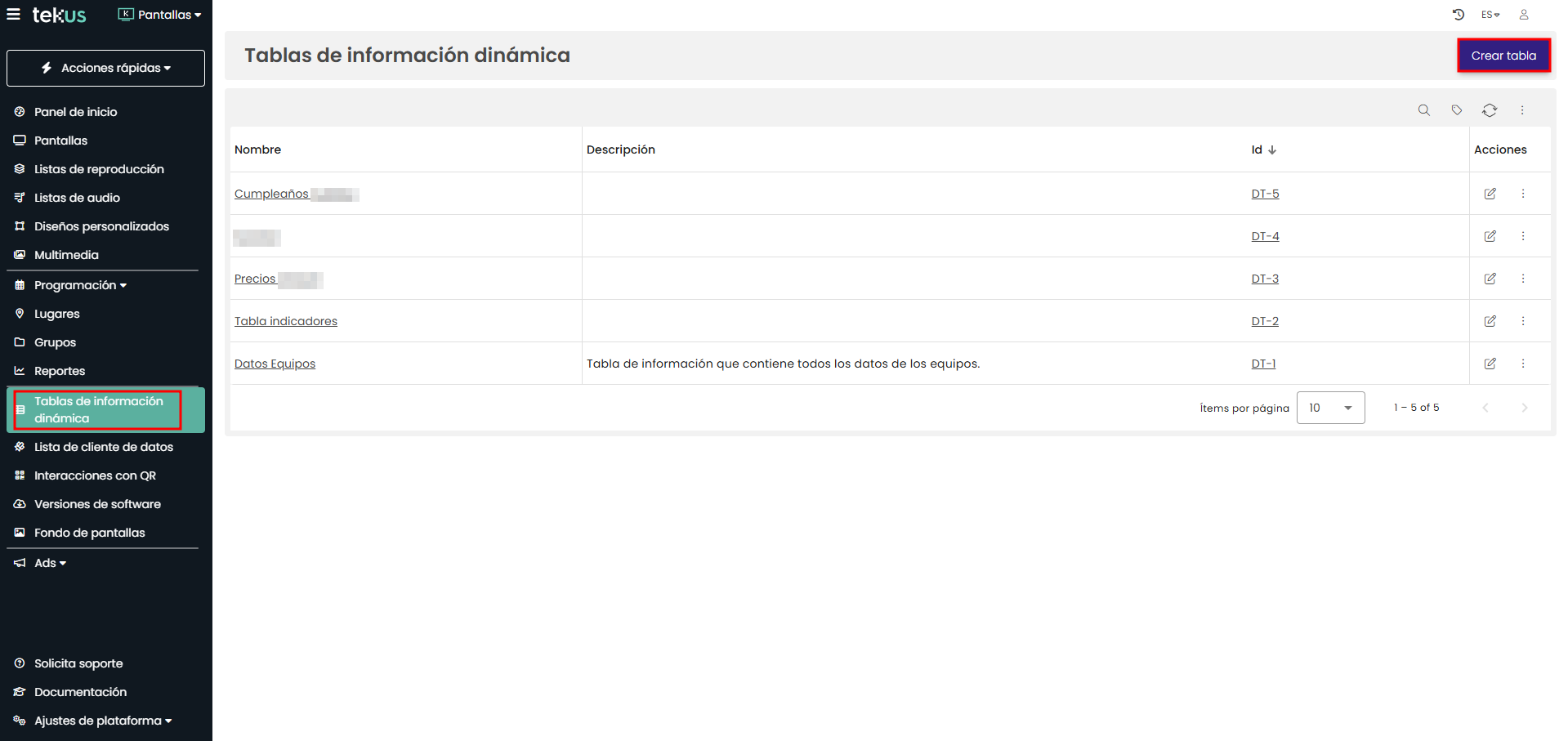
Task: Go to Listas de reproducción
Action: (98, 169)
